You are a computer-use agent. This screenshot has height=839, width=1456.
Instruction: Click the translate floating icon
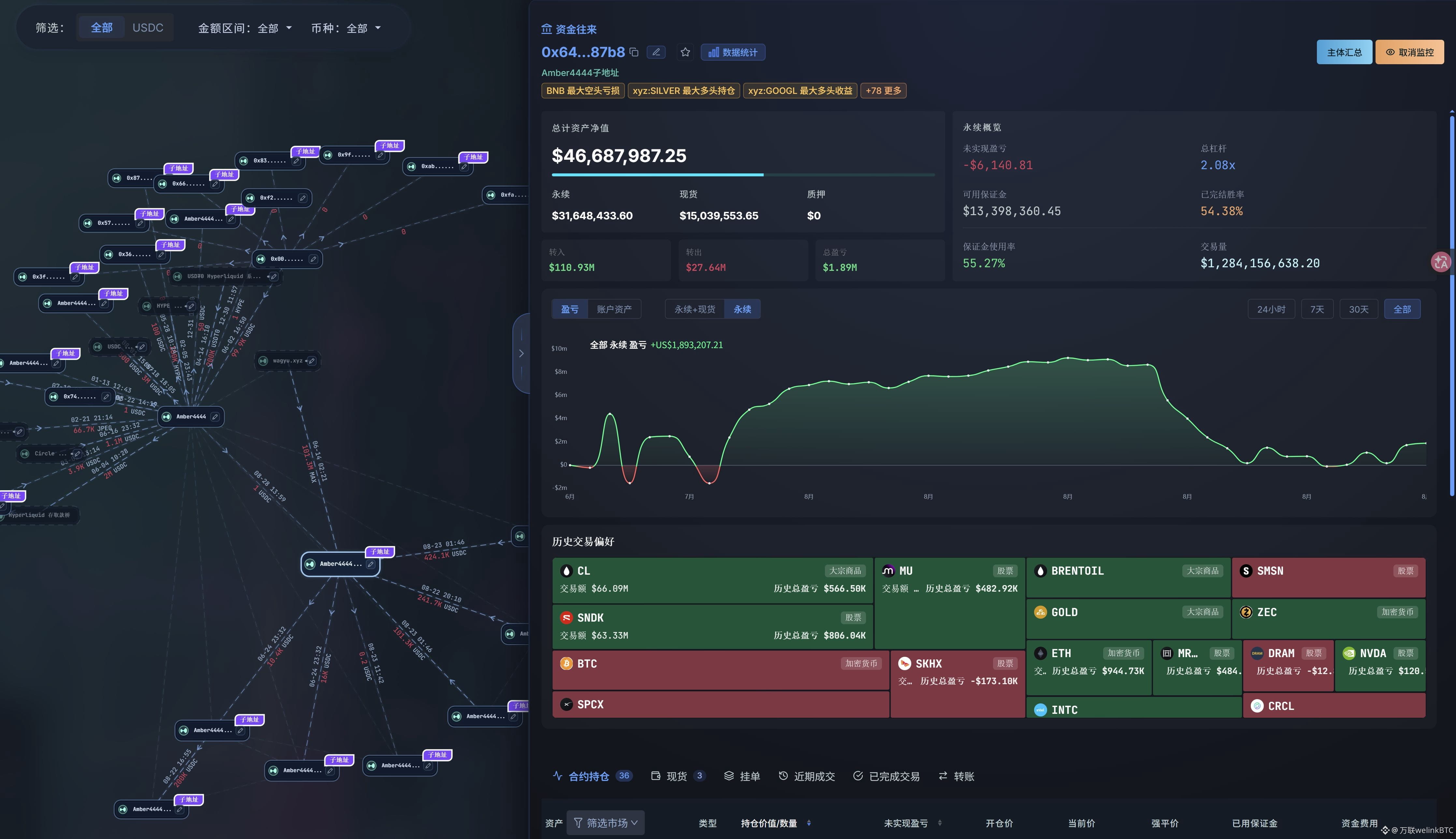pos(1441,262)
